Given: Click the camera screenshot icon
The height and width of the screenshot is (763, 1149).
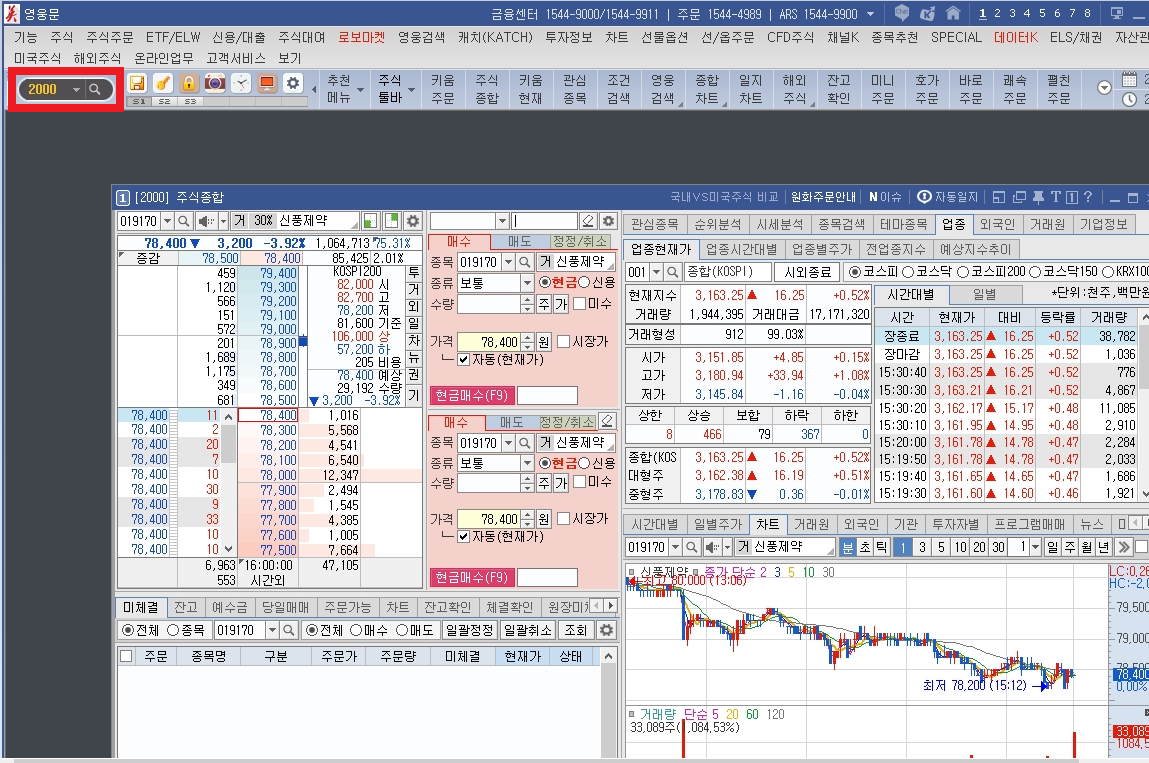Looking at the screenshot, I should click(215, 84).
